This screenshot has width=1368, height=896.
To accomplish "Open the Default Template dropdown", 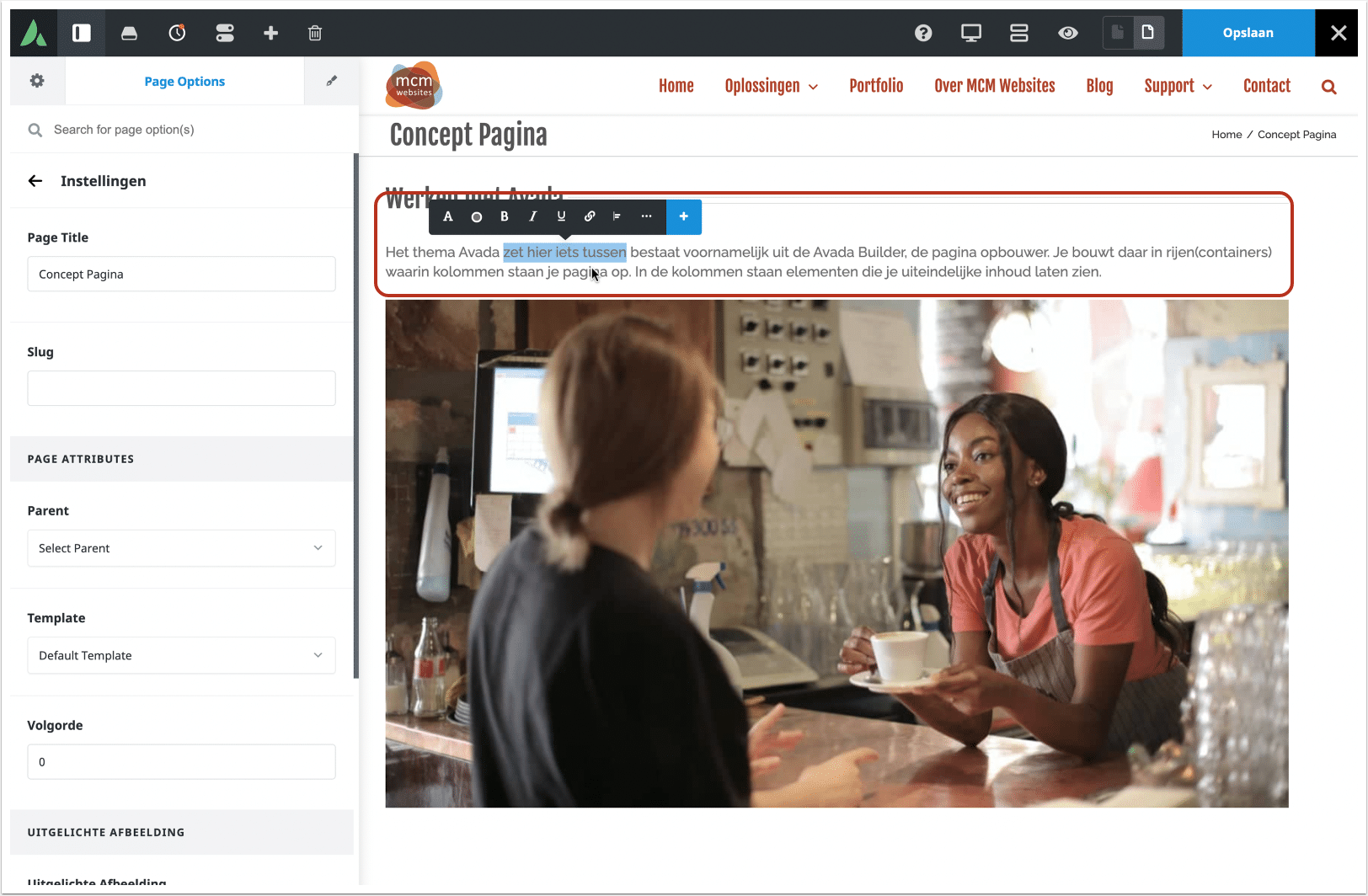I will click(181, 655).
